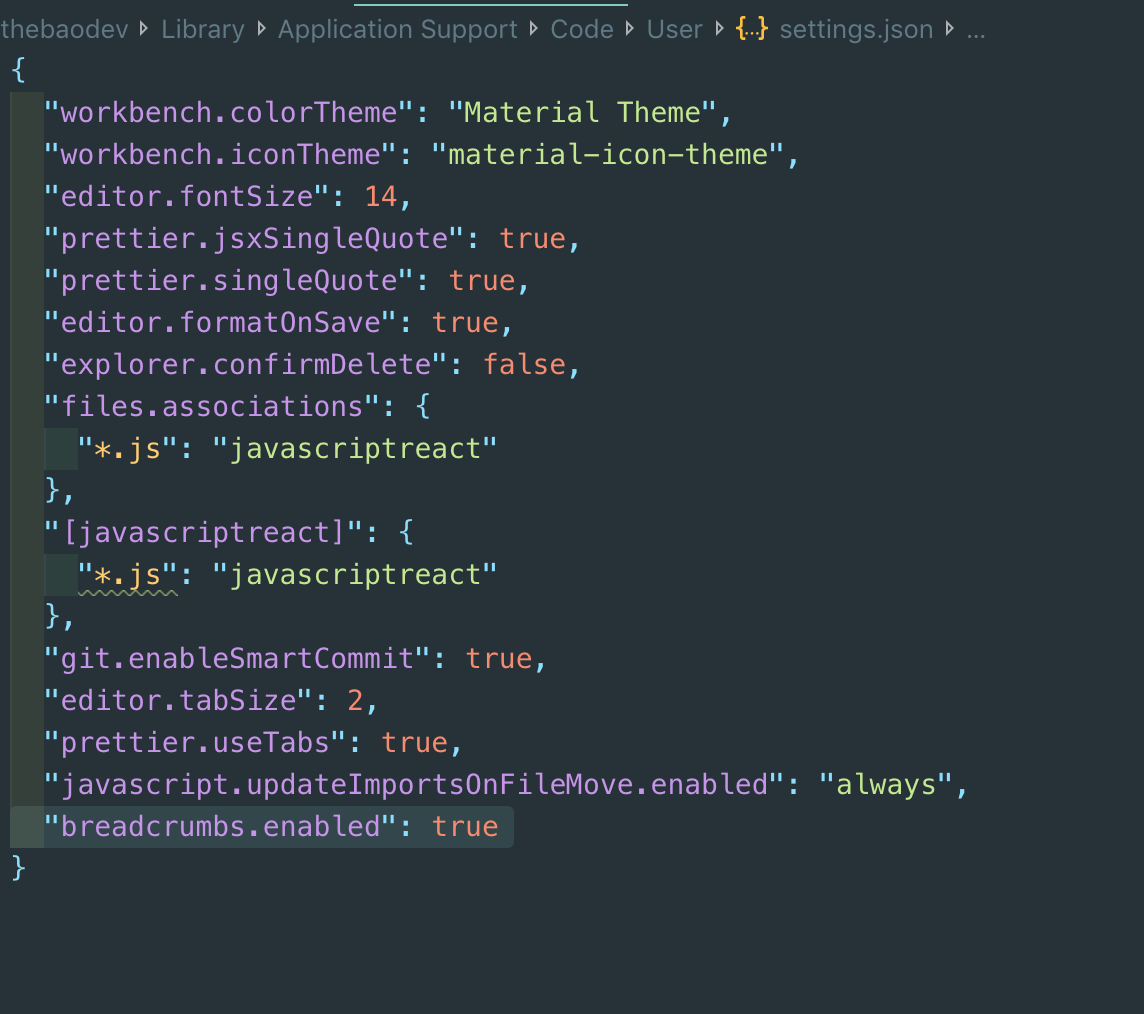Expand the chevron after settings.json
Screen dimensions: 1144x1014
(948, 29)
